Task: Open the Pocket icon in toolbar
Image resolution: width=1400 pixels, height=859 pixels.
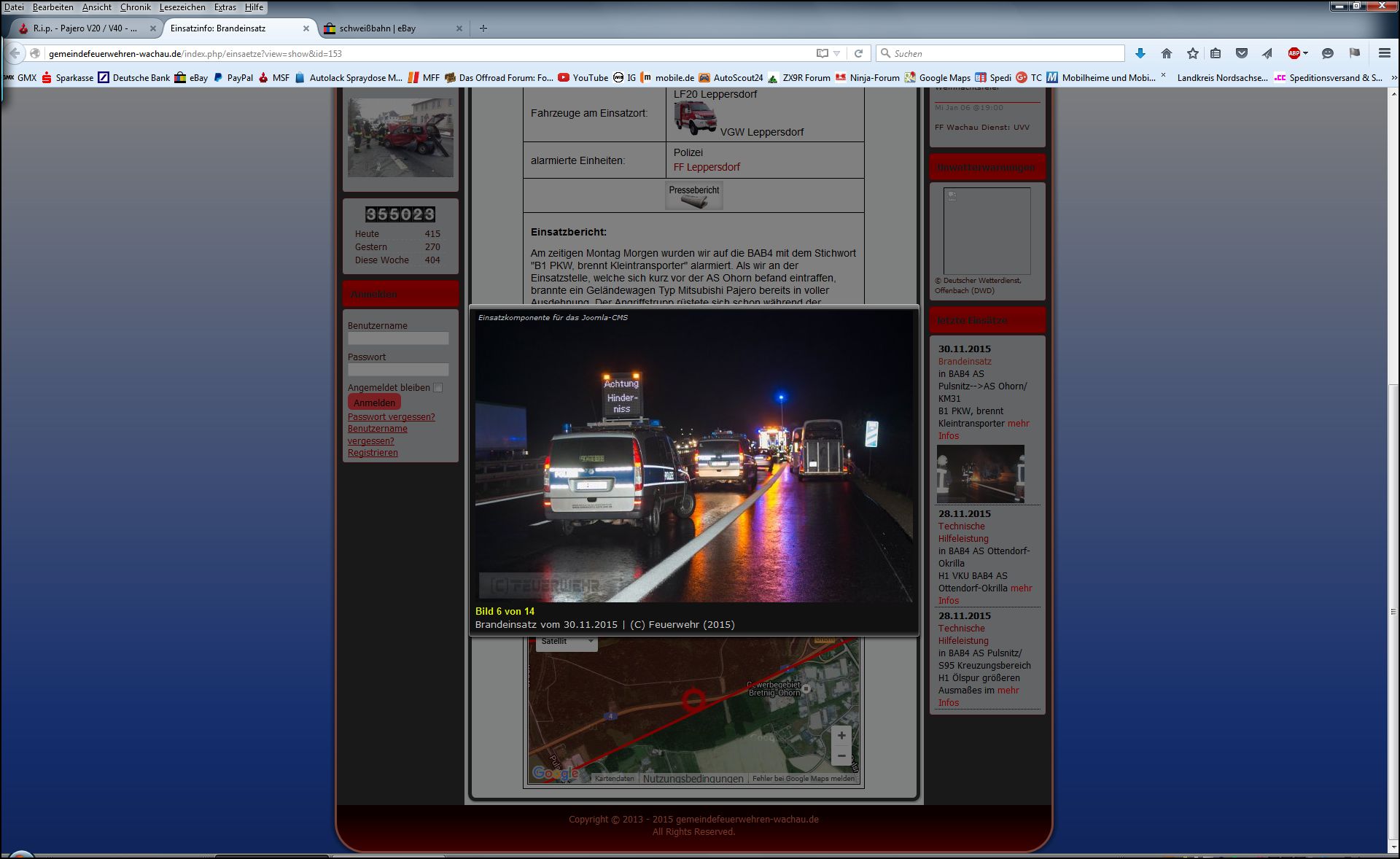Action: pyautogui.click(x=1241, y=53)
